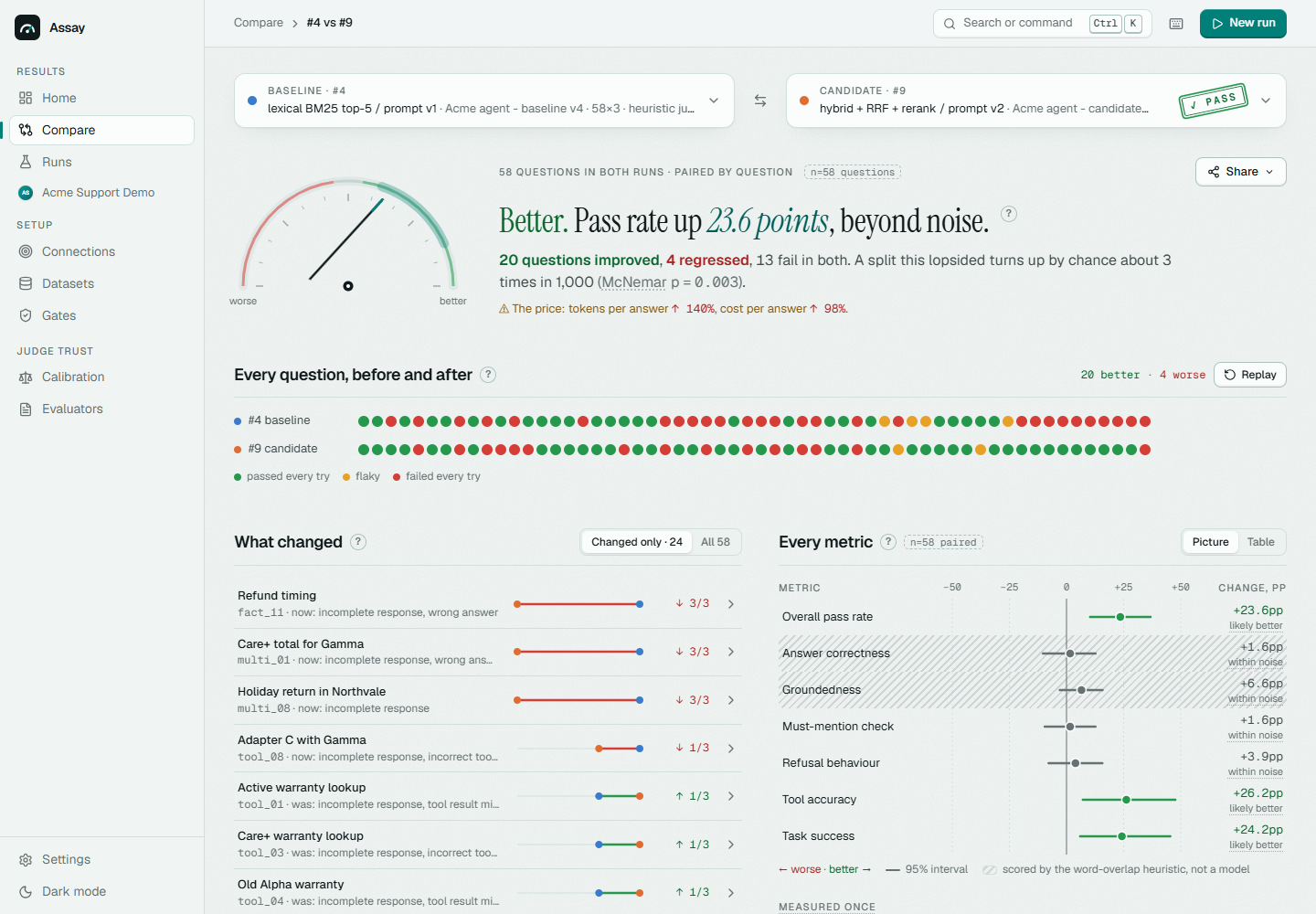Screen dimensions: 1316x914
Task: Click the n=58 questions tag
Action: click(853, 172)
